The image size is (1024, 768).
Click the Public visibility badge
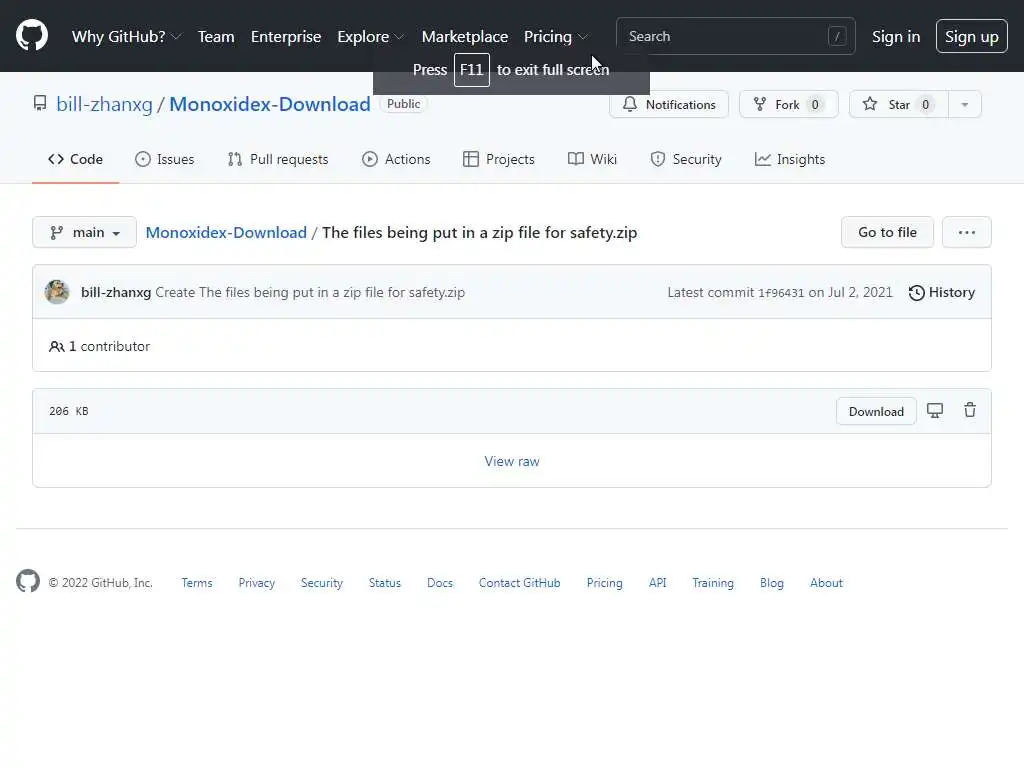404,104
